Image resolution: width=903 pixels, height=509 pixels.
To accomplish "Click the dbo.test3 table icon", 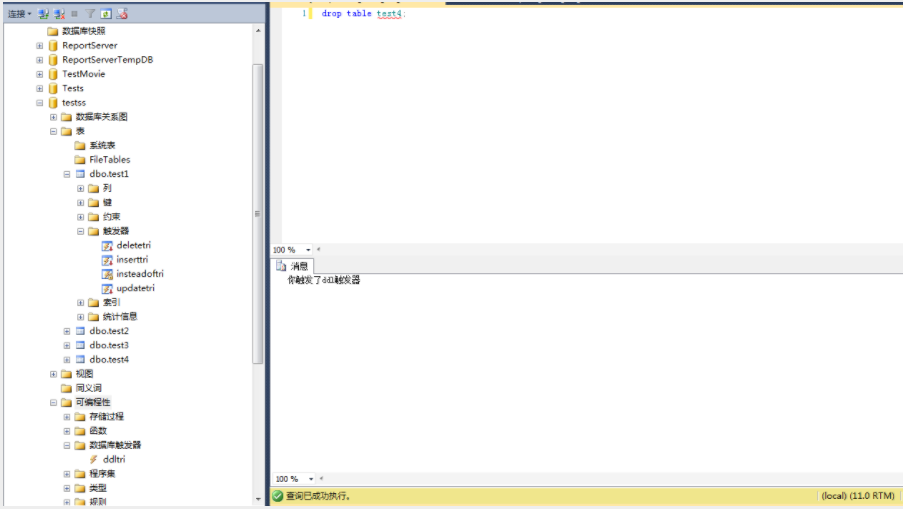I will [80, 345].
